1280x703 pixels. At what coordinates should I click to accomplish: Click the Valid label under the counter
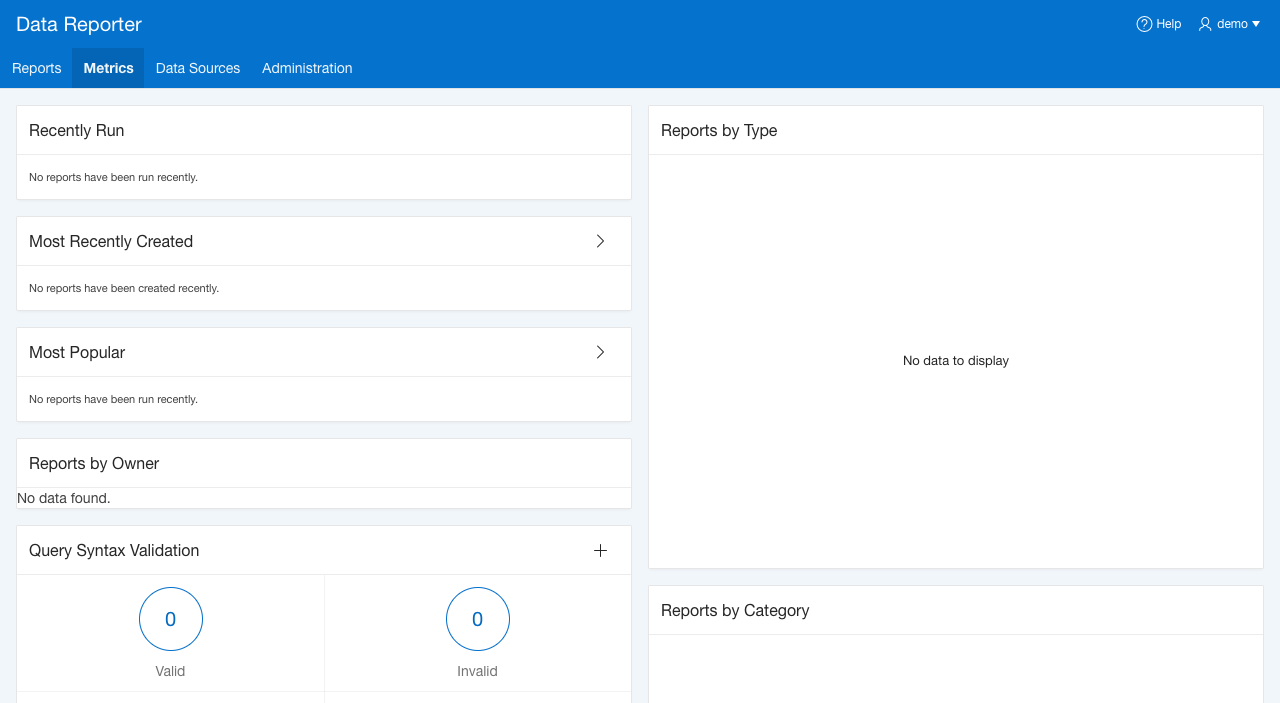click(x=170, y=671)
